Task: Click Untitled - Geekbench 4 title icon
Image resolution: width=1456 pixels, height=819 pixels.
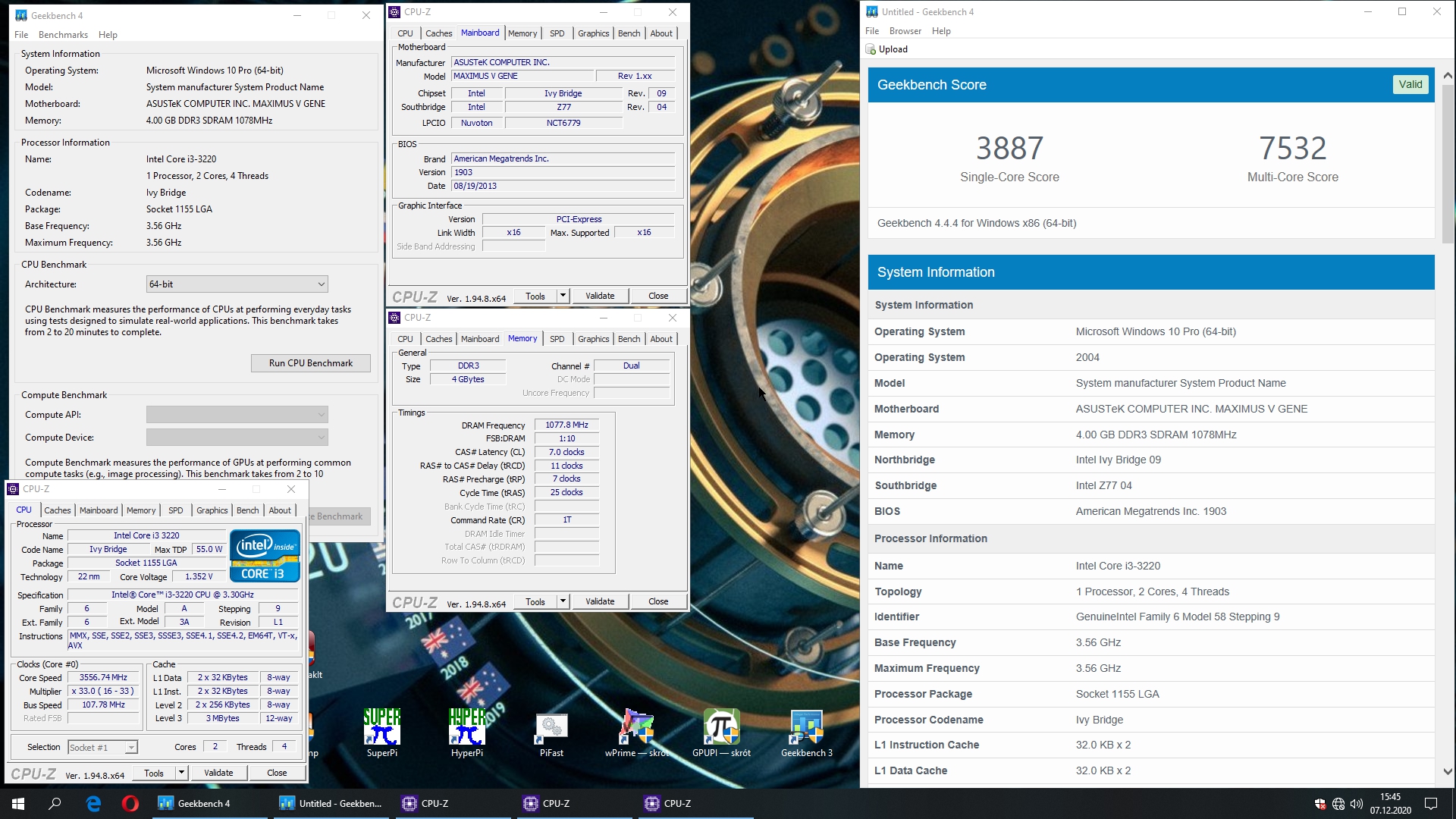Action: coord(872,11)
